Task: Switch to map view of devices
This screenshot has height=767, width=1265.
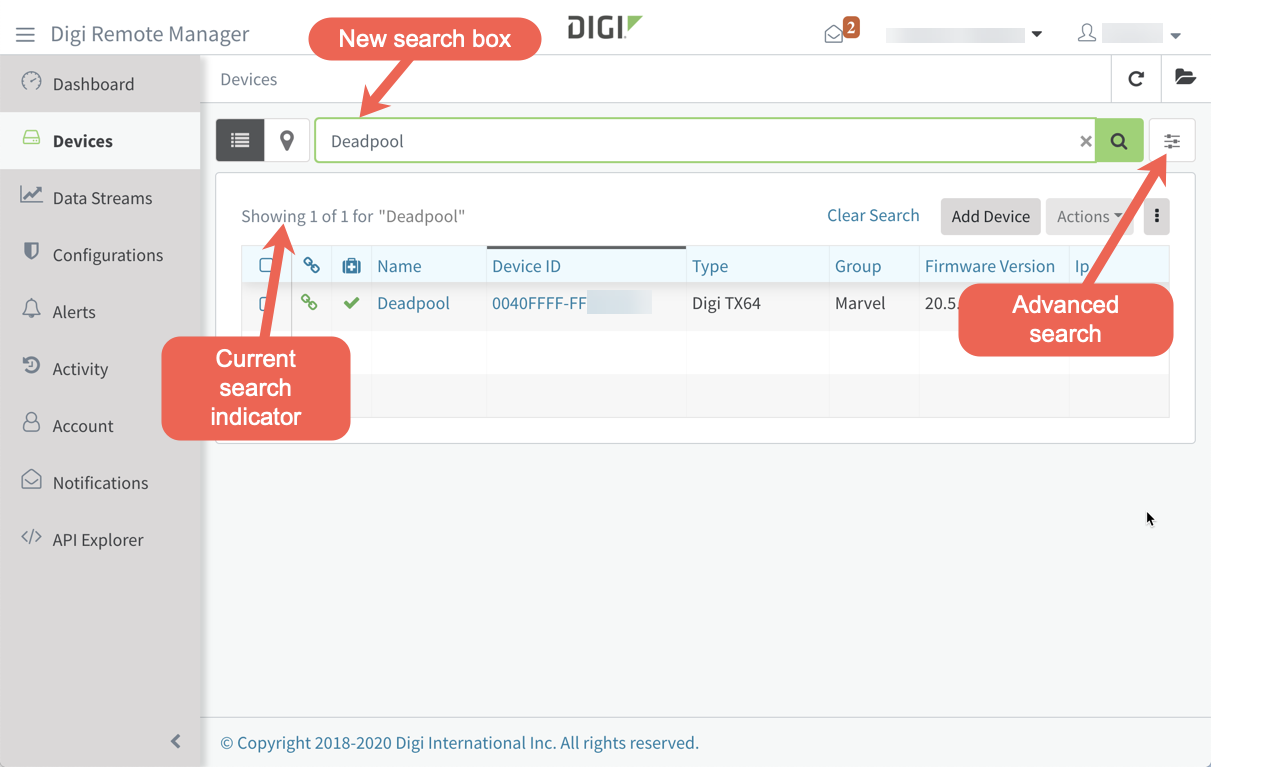Action: [x=287, y=141]
